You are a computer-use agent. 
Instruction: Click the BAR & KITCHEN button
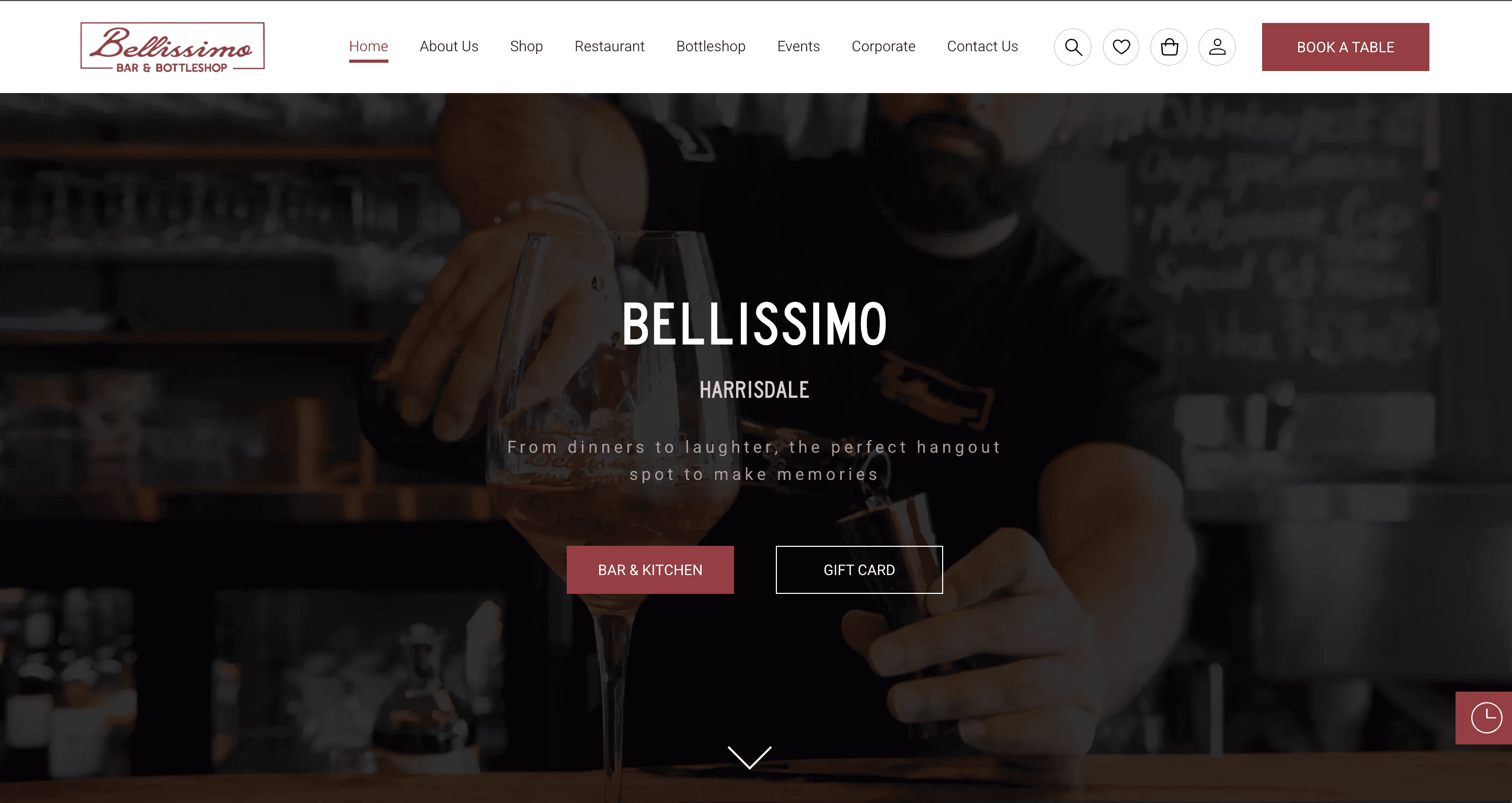(x=650, y=570)
